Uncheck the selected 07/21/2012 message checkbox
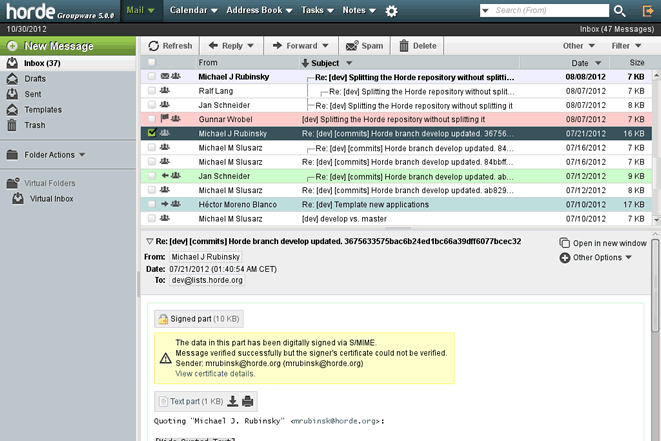The width and height of the screenshot is (661, 441). coord(152,133)
